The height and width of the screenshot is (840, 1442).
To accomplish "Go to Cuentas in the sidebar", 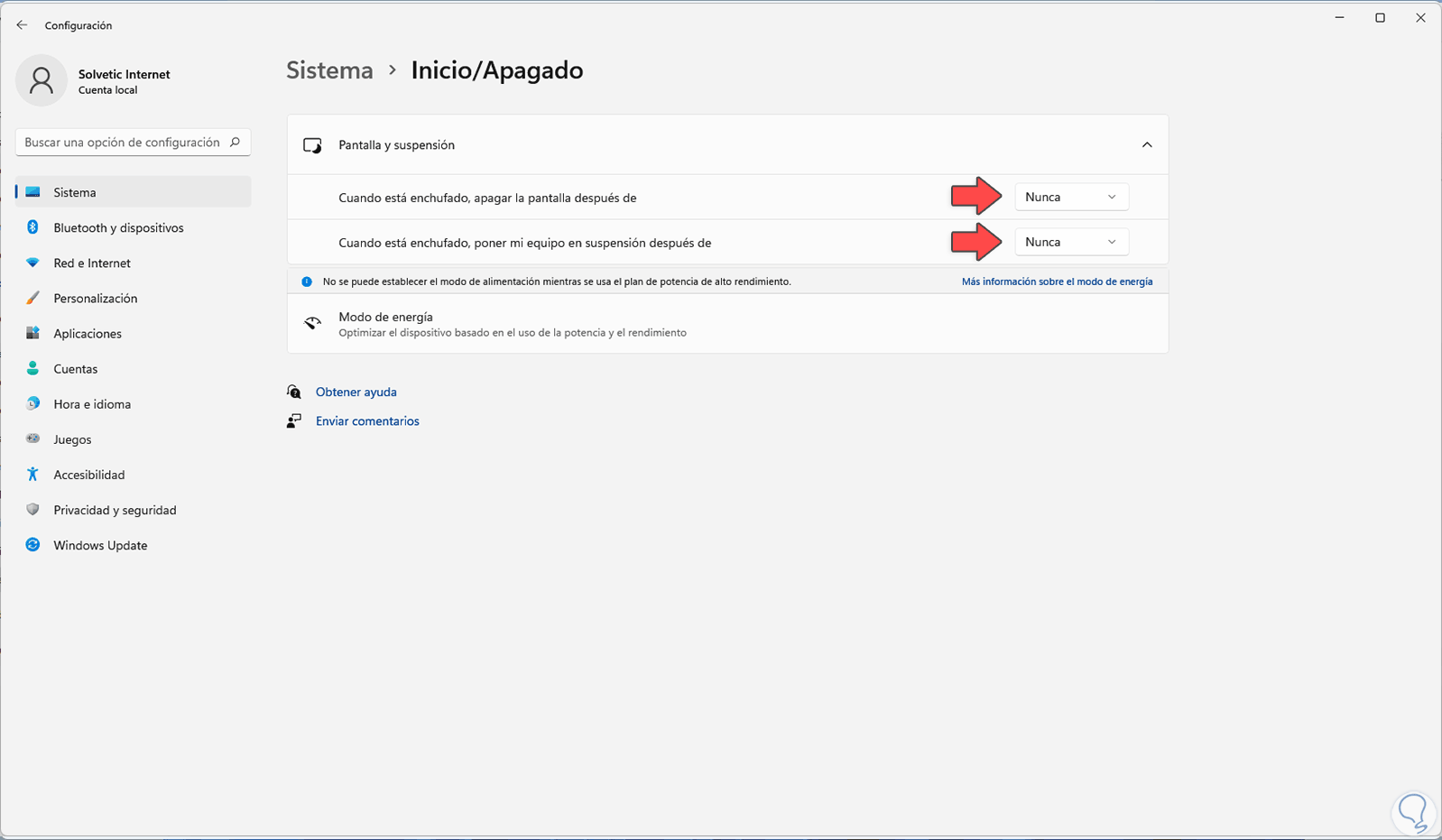I will point(75,369).
